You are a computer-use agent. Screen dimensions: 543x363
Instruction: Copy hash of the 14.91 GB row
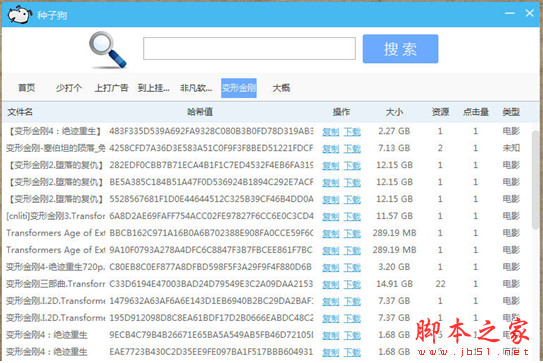click(331, 284)
